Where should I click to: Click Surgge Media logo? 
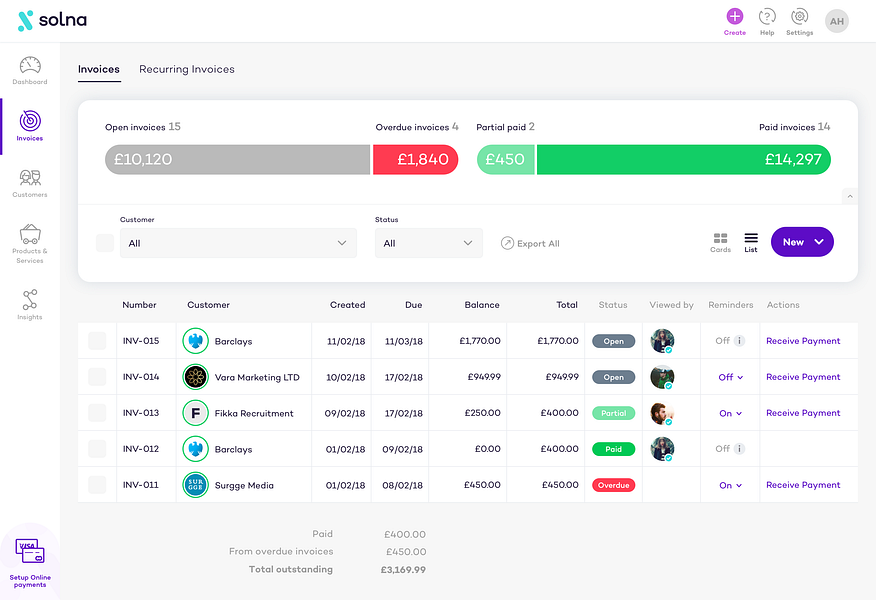(x=196, y=485)
